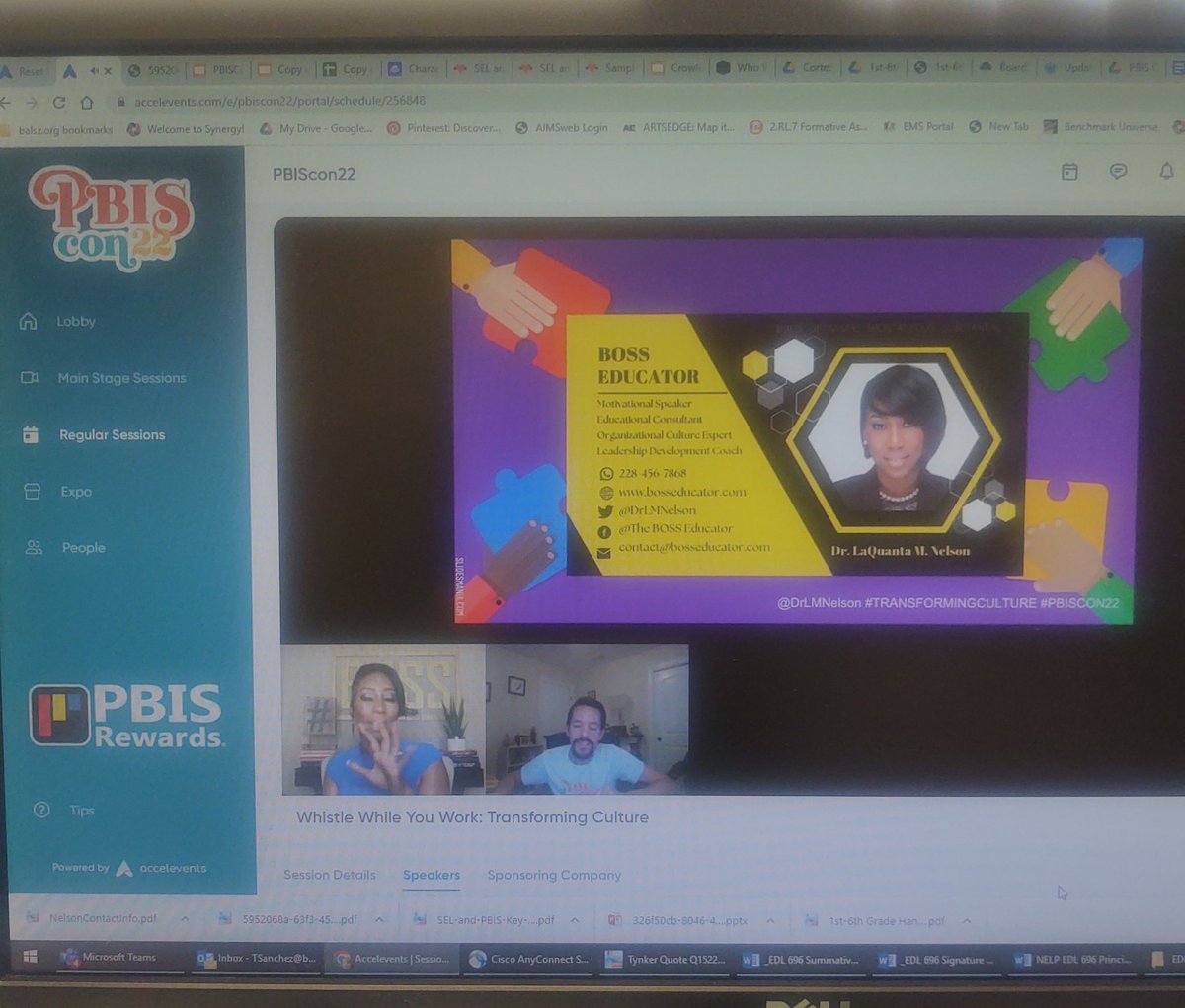Select the Speakers tab
Screen dimensions: 1185x1008
432,875
